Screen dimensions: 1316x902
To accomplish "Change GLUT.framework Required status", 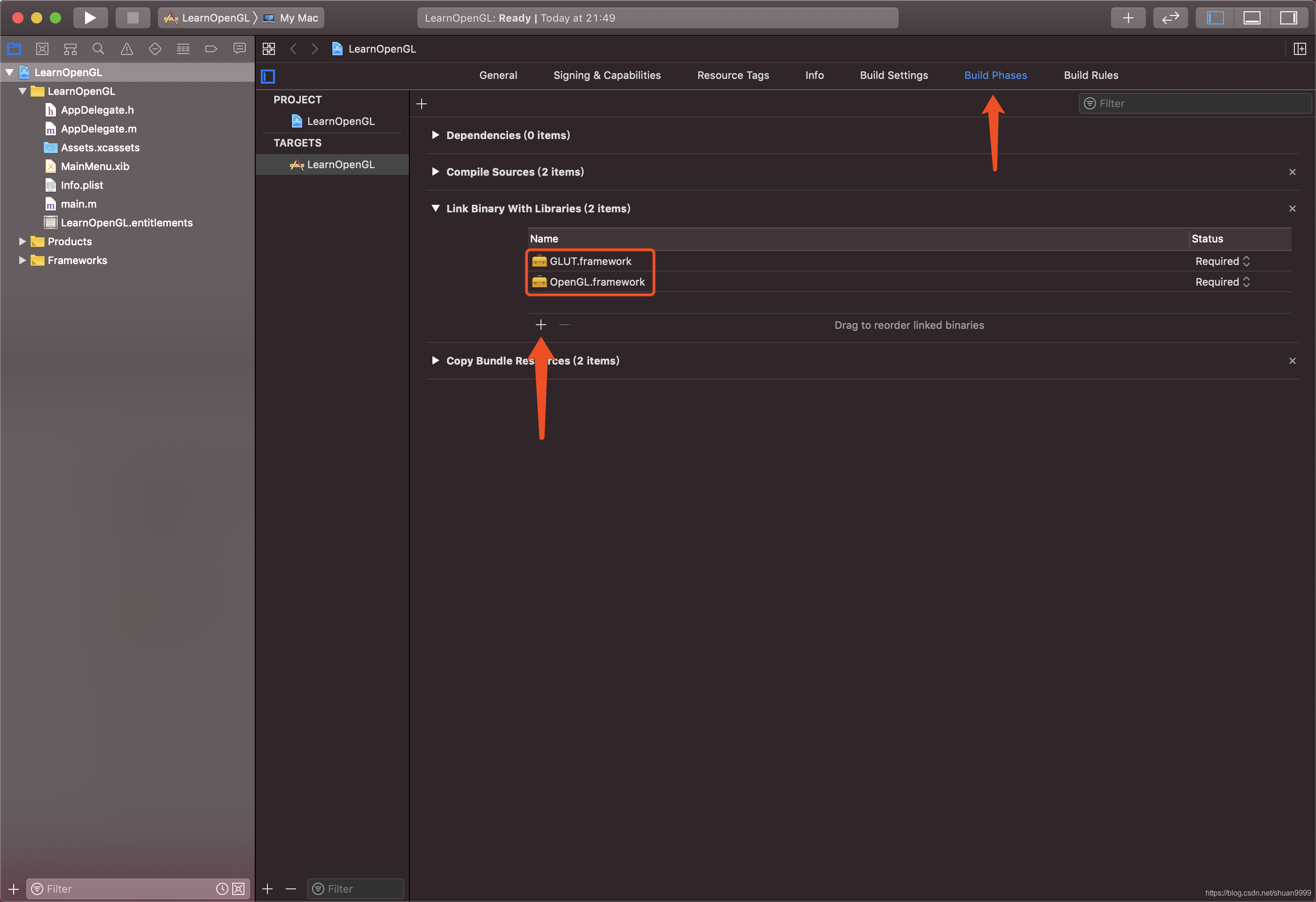I will coord(1222,261).
